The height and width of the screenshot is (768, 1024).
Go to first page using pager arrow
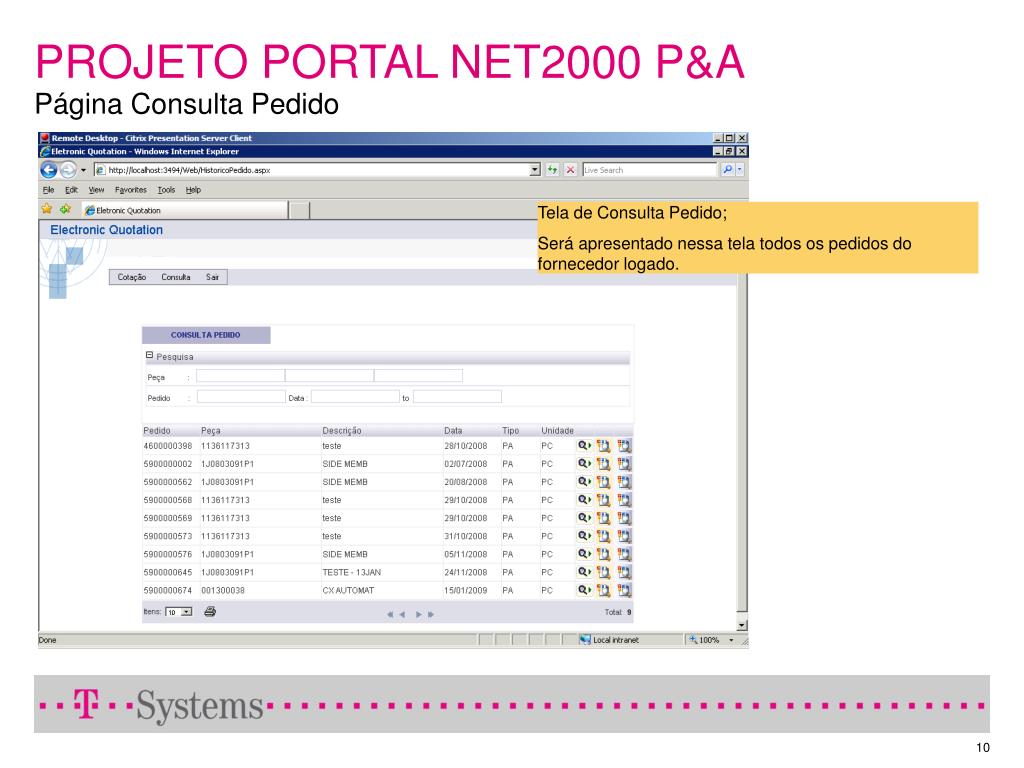(390, 615)
